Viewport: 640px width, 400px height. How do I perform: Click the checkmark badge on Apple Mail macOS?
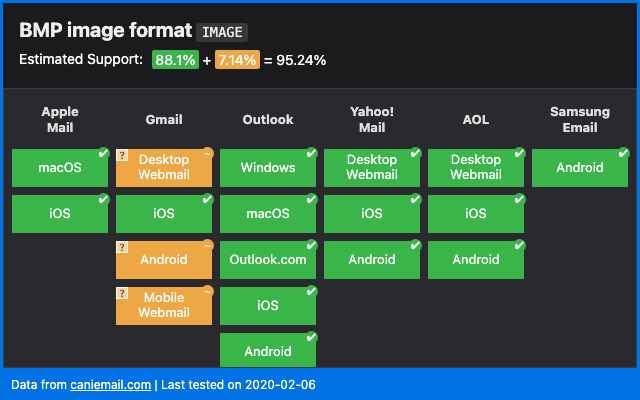103,153
